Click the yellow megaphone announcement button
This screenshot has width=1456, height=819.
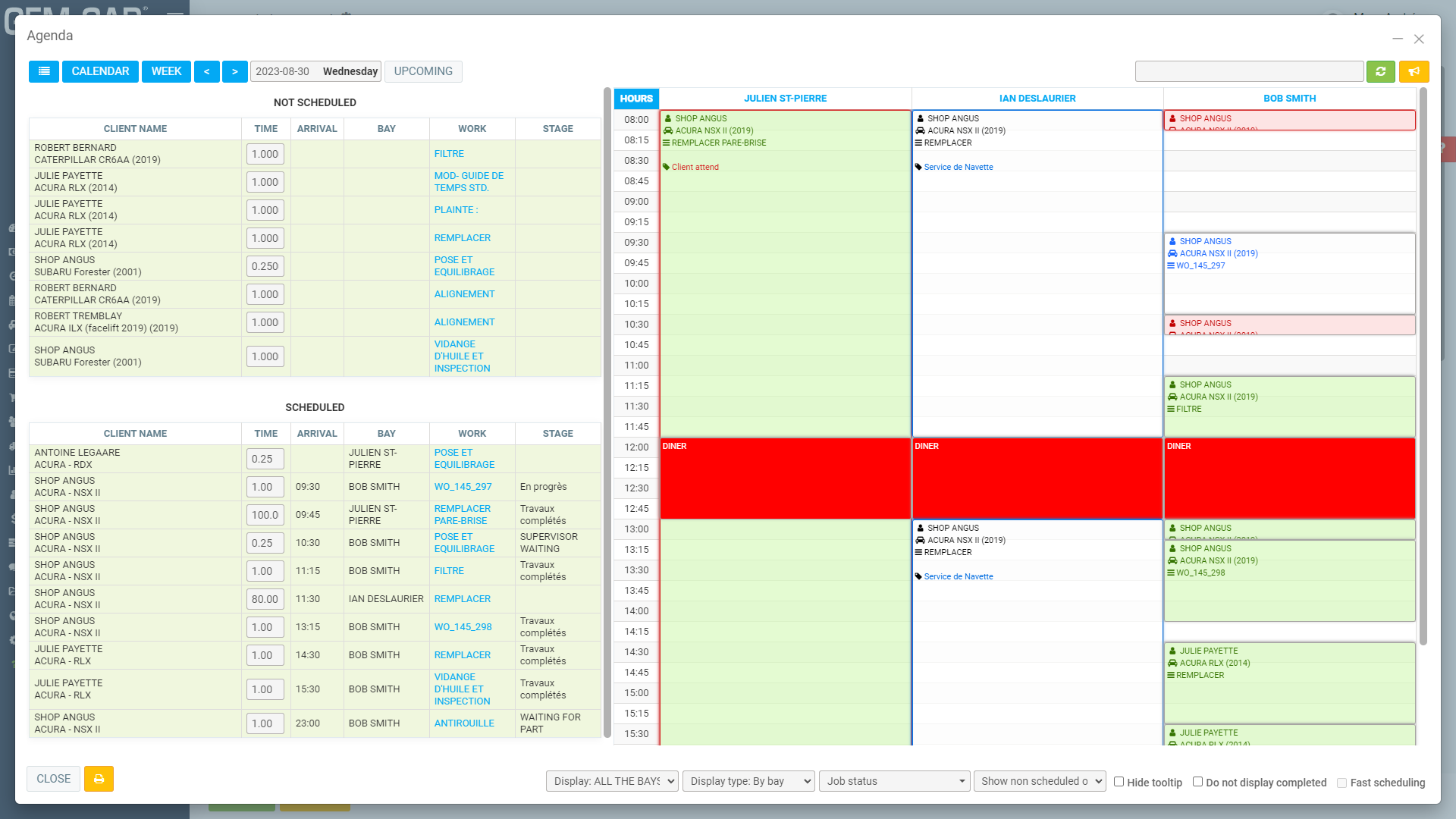coord(1414,71)
